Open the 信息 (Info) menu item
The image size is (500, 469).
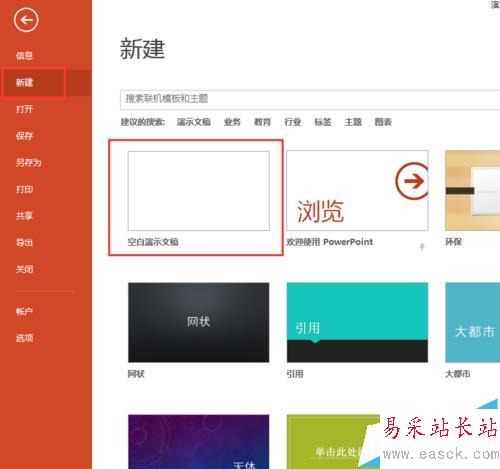click(x=24, y=55)
